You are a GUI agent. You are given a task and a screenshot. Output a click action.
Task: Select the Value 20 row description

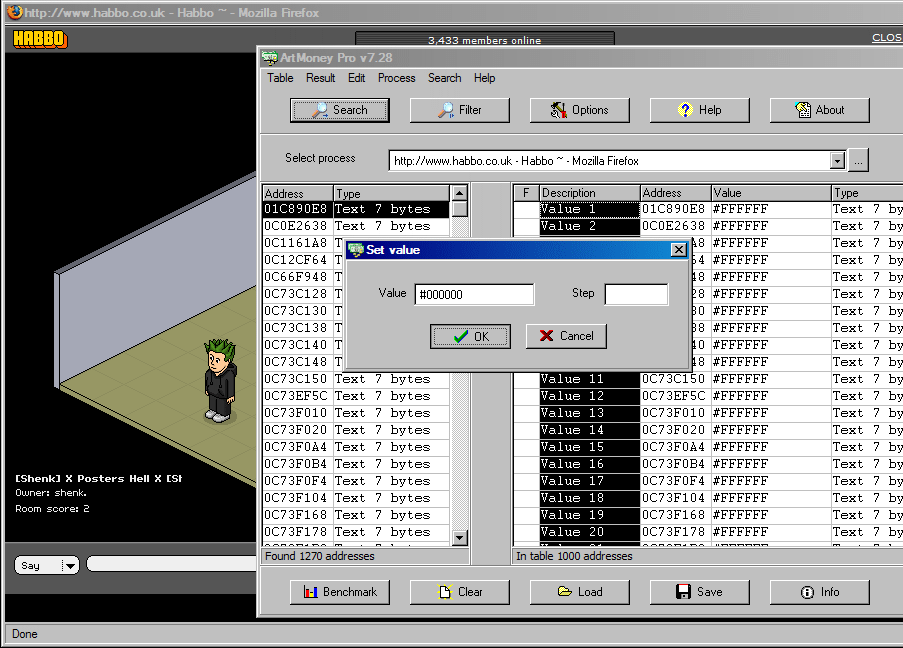pos(590,532)
